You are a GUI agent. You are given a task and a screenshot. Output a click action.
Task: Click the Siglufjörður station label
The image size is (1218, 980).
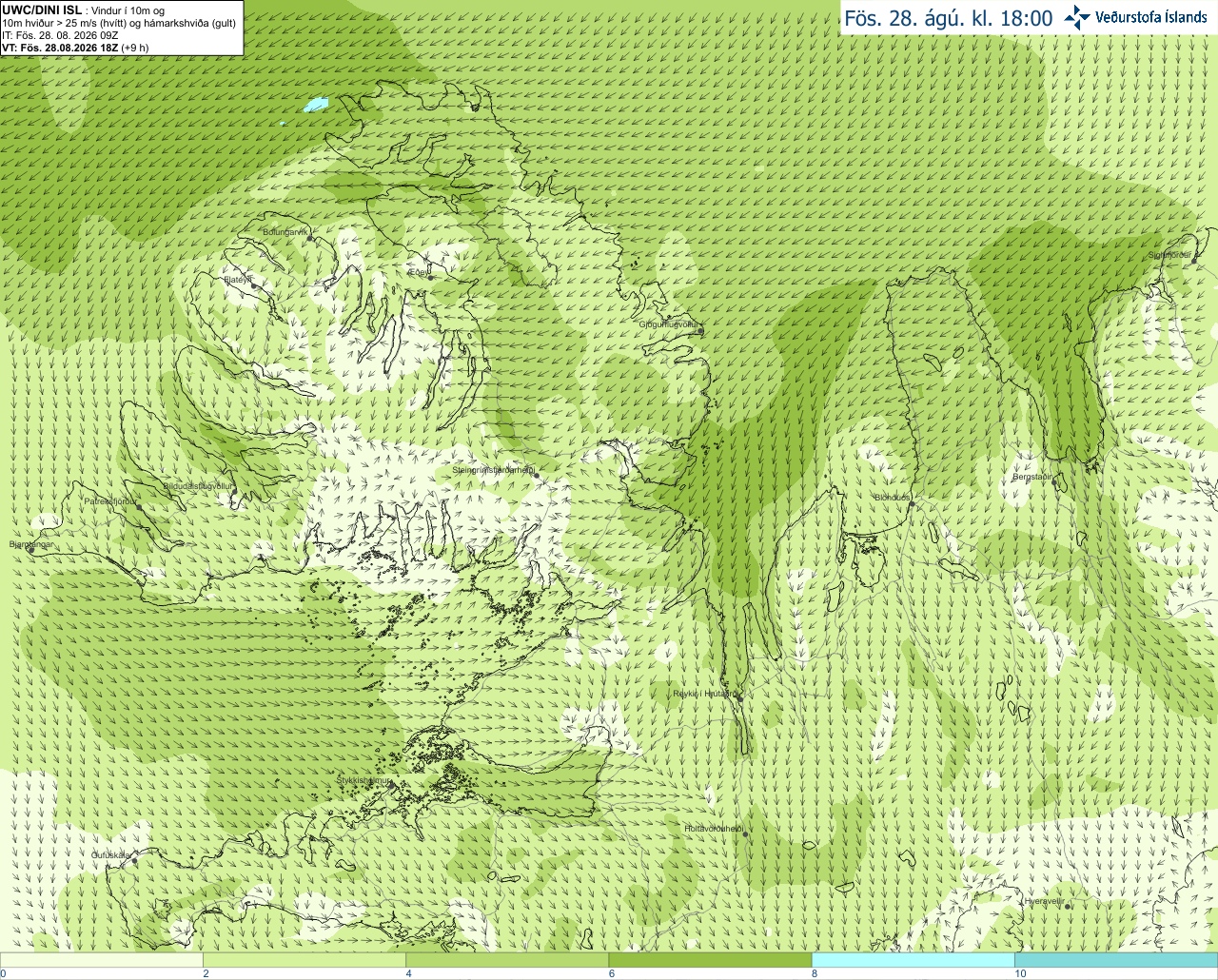1170,255
